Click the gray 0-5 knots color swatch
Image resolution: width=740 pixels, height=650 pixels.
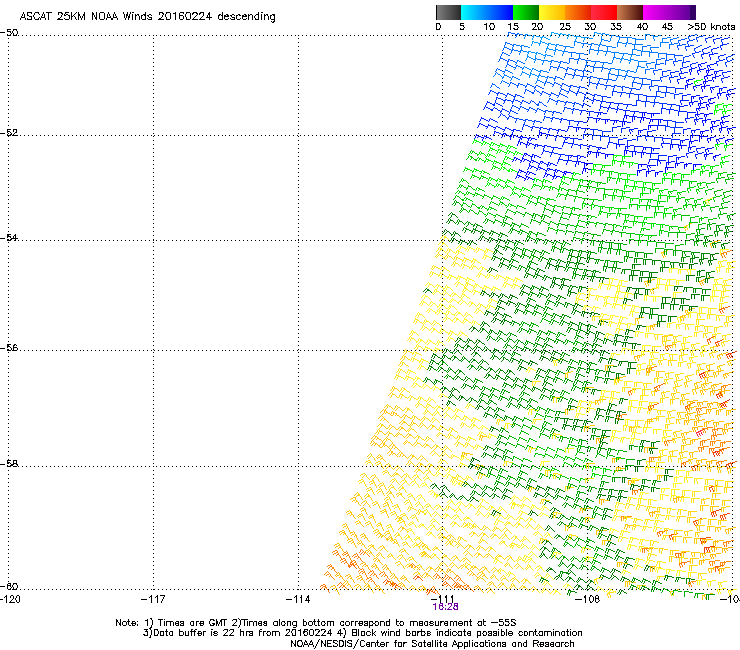tap(448, 12)
